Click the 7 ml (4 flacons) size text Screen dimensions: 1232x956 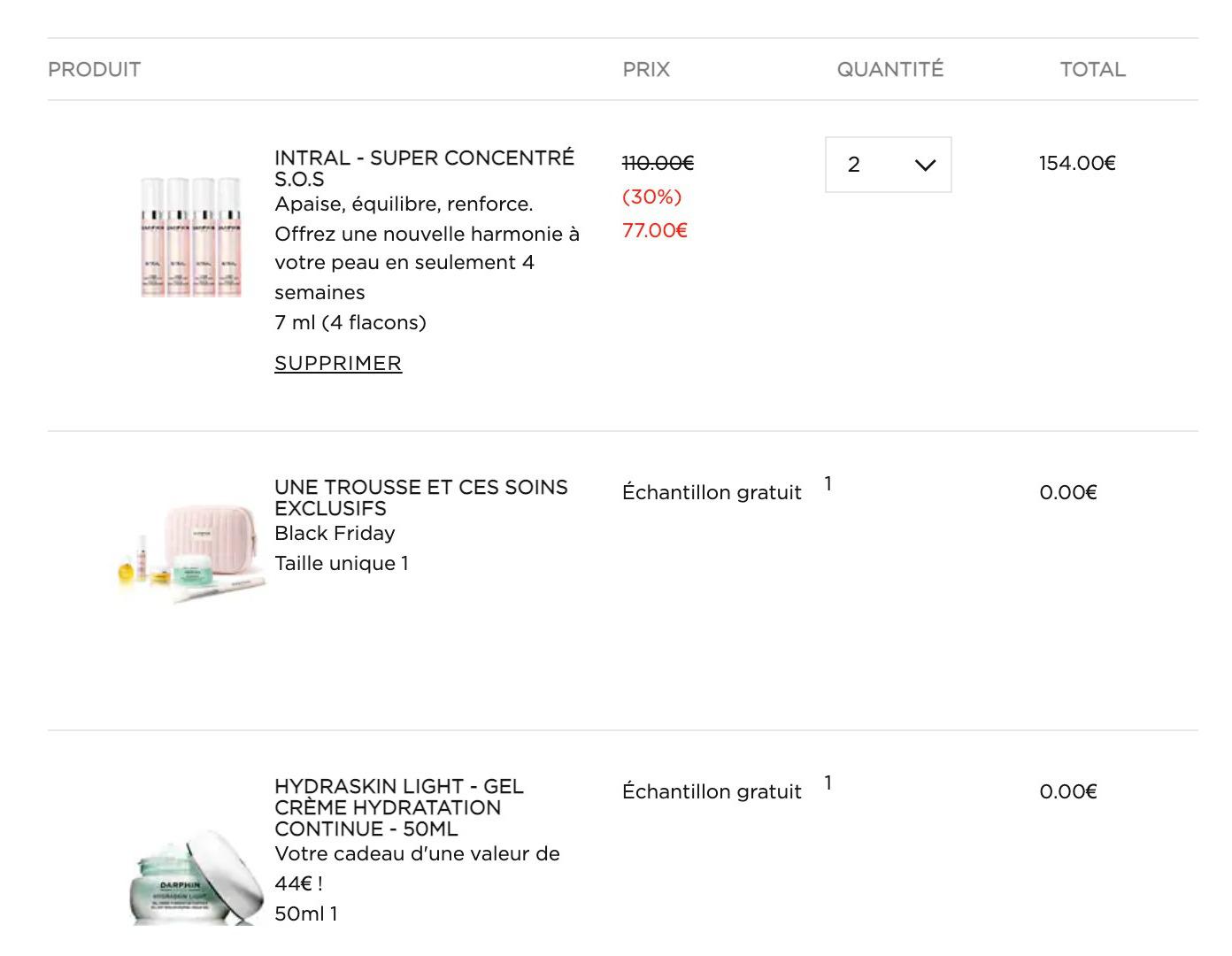click(350, 322)
